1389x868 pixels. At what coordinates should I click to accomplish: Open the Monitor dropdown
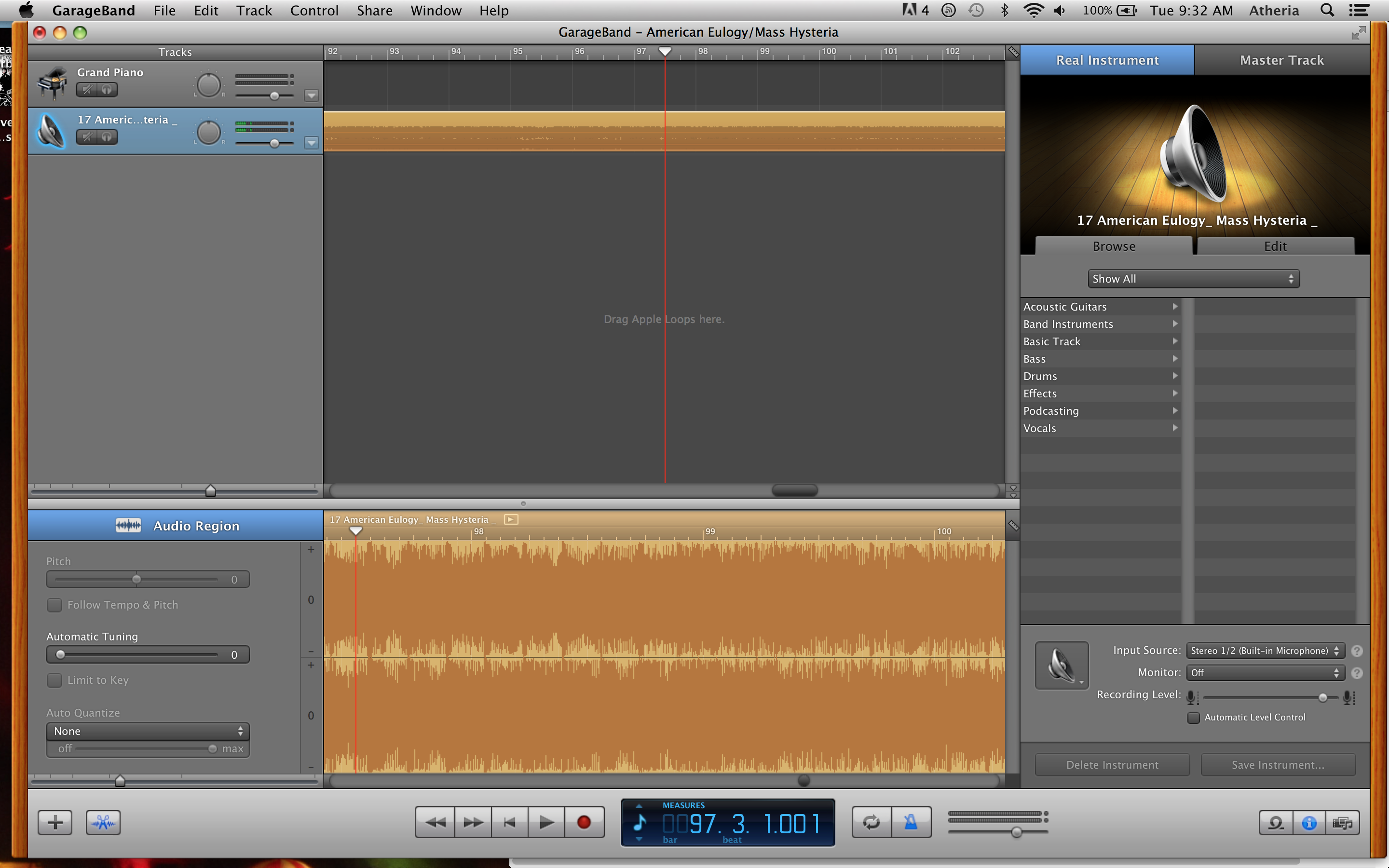(1266, 672)
